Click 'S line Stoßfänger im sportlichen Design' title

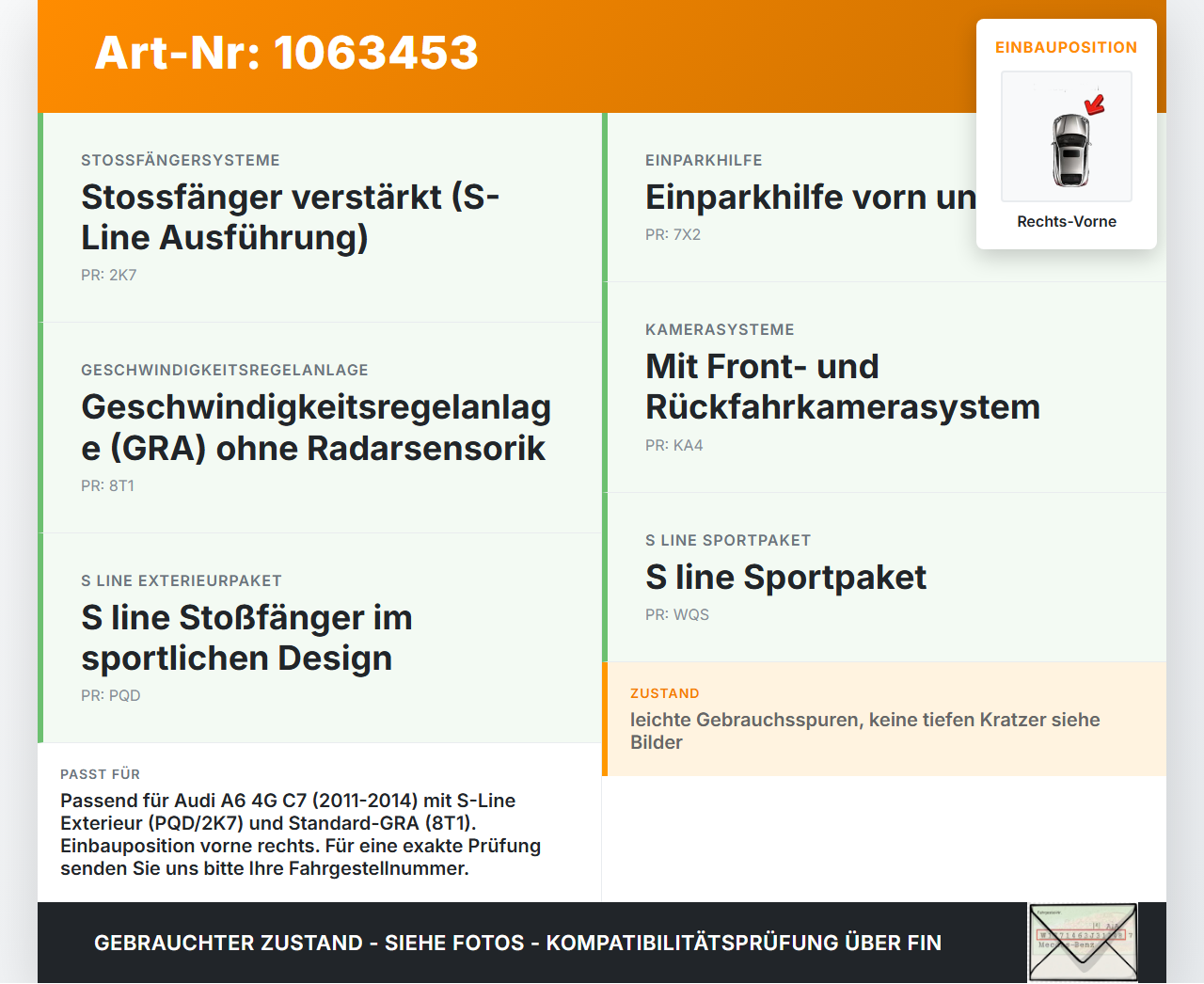[247, 638]
